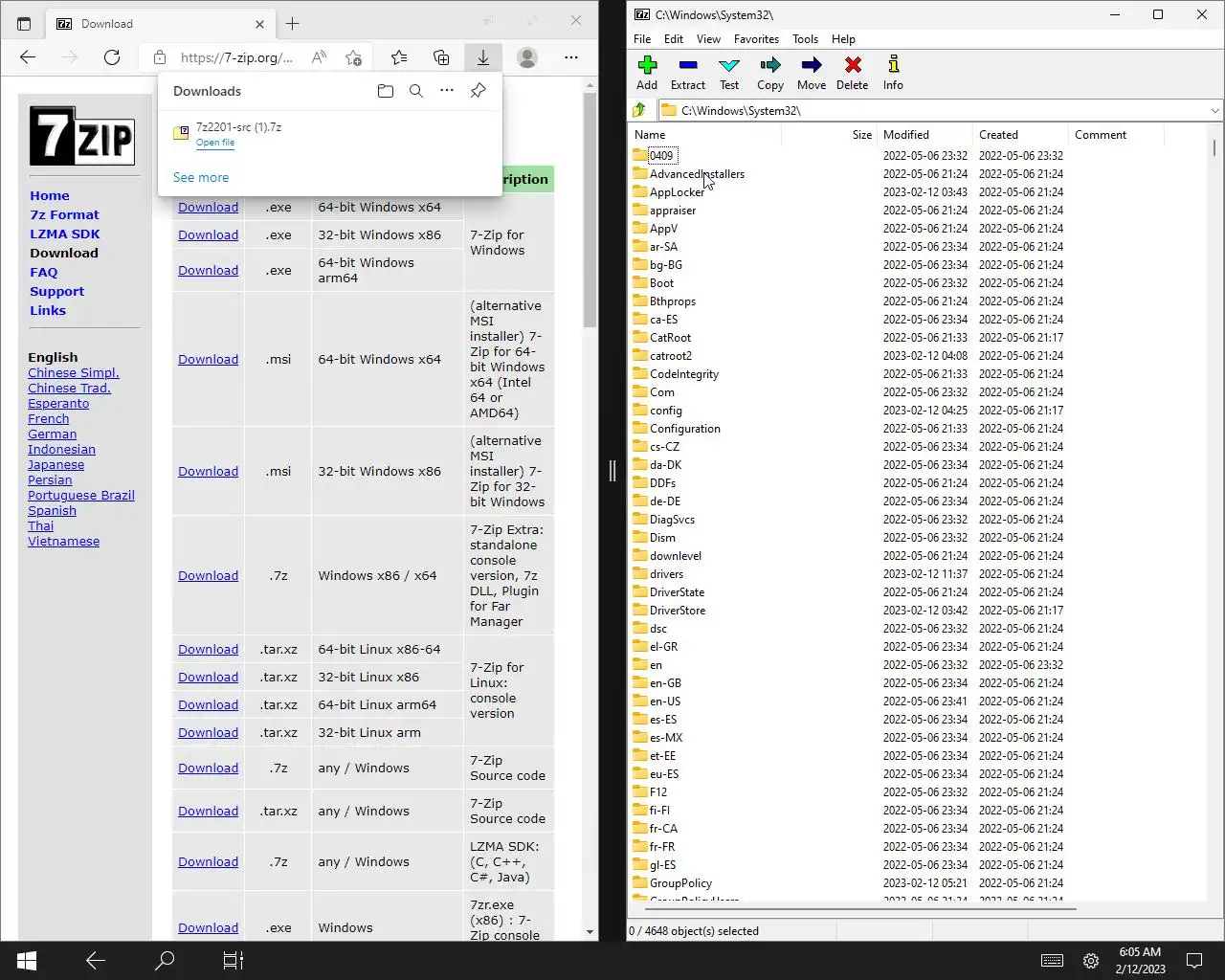Select the GroupPolicy folder in 7-Zip
The width and height of the screenshot is (1225, 980).
pyautogui.click(x=680, y=882)
